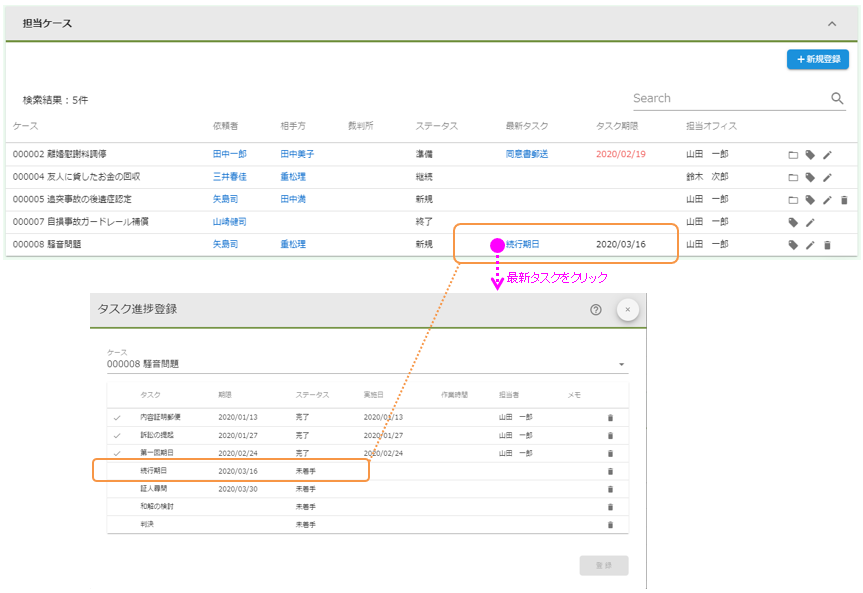Viewport: 863px width, 593px height.
Task: Delete case 000005 using trash icon
Action: (x=843, y=200)
